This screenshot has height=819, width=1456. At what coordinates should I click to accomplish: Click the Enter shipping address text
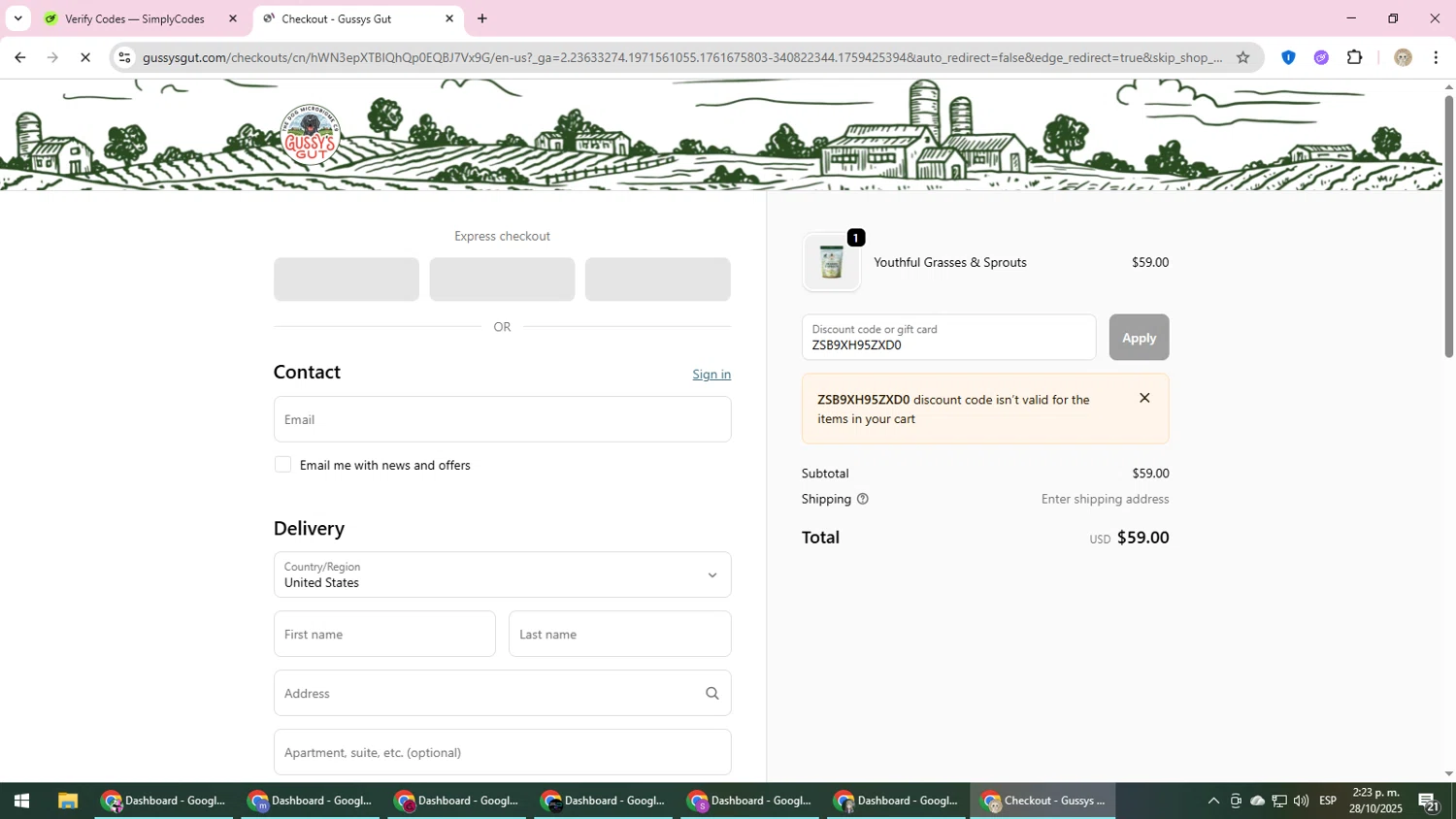1105,499
